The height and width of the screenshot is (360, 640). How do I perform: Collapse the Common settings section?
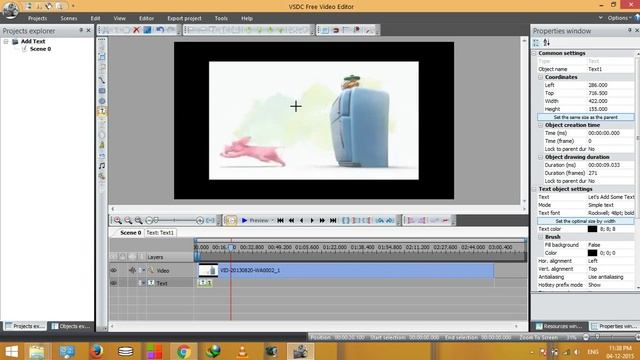pos(534,53)
